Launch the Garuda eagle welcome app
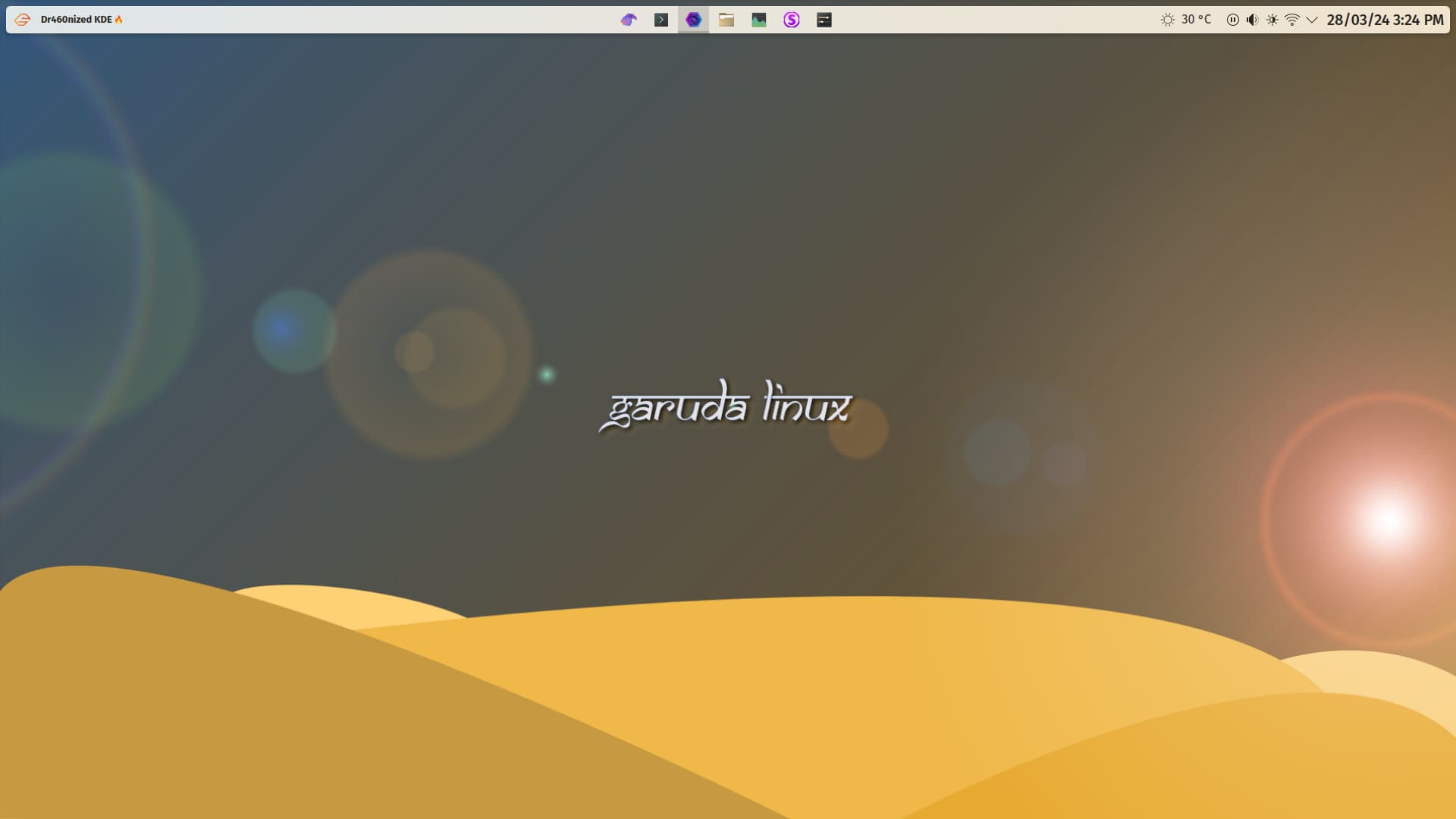Image resolution: width=1456 pixels, height=819 pixels. pos(629,20)
